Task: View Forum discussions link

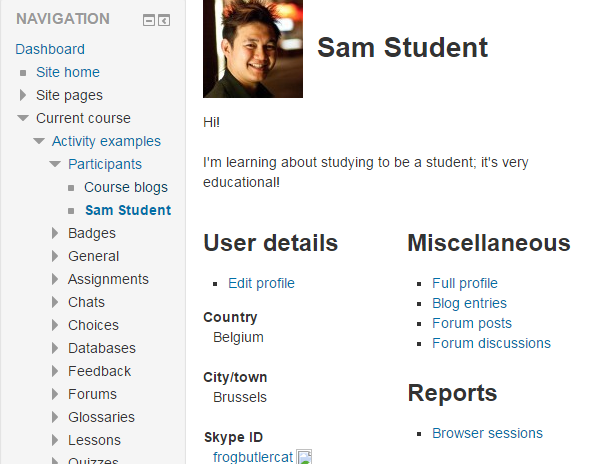Action: click(491, 343)
